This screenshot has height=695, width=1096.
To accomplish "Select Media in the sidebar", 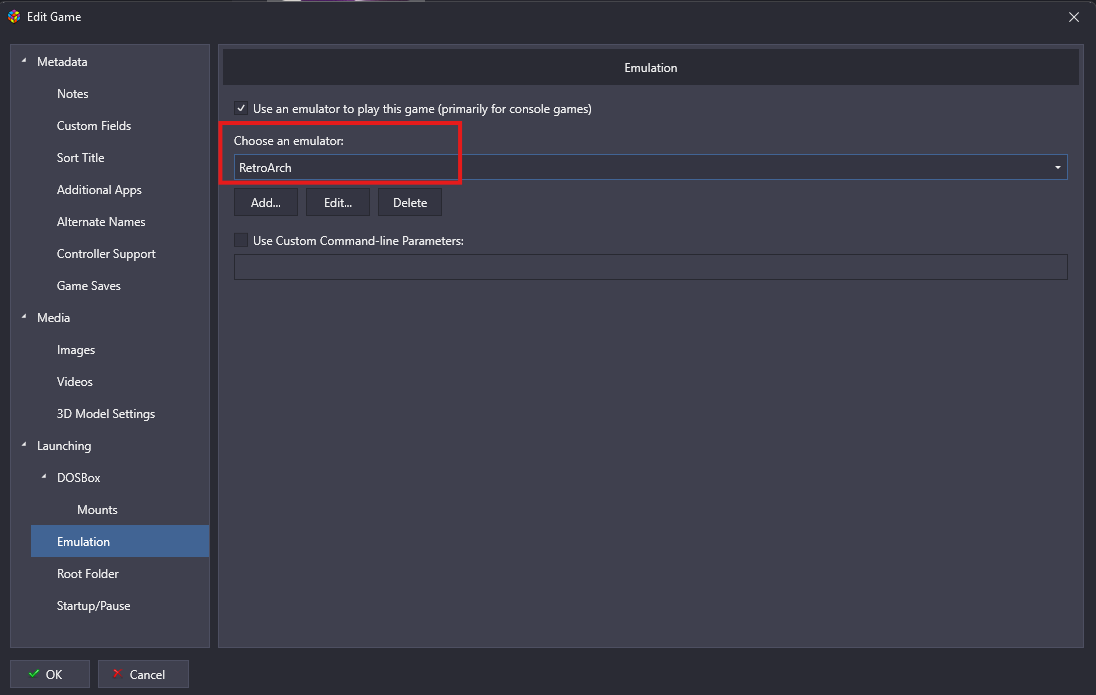I will pos(54,317).
